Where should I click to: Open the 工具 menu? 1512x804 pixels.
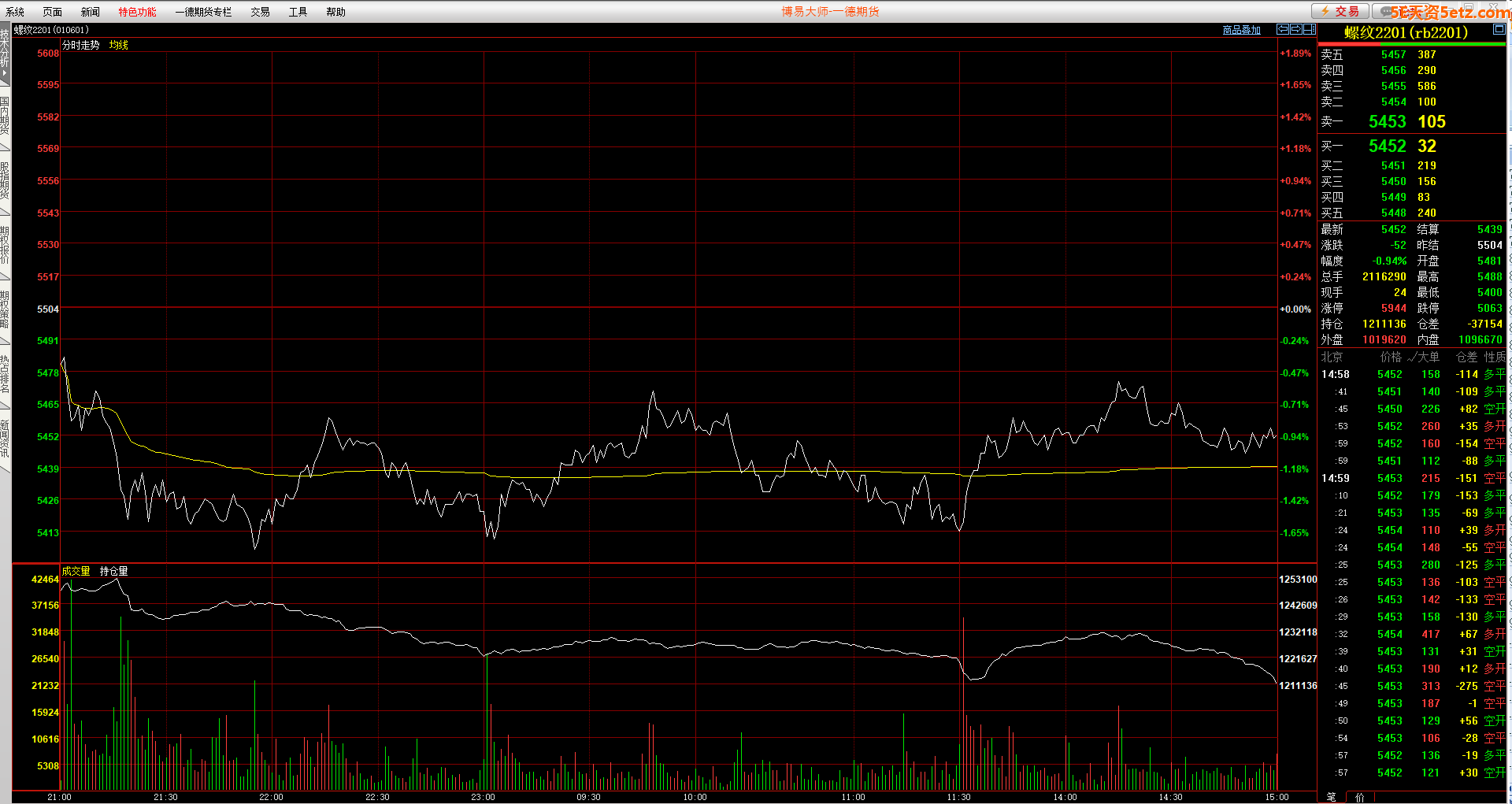tap(298, 12)
